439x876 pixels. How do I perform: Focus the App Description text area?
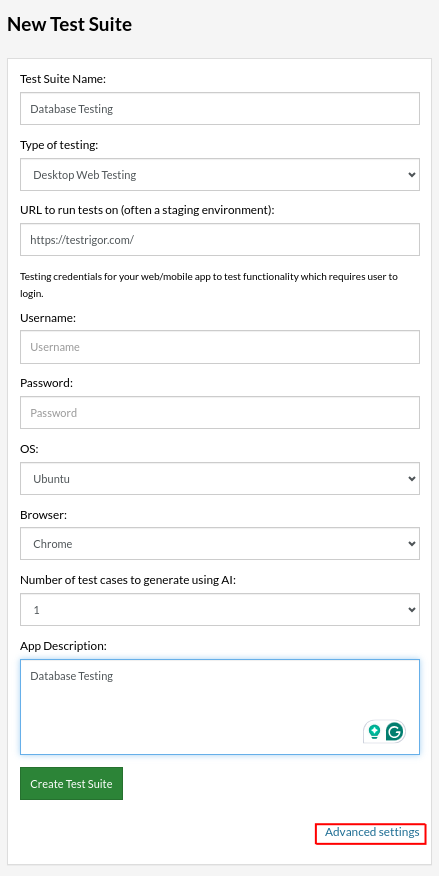point(220,707)
